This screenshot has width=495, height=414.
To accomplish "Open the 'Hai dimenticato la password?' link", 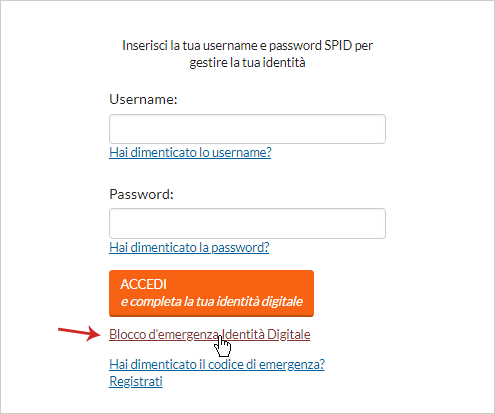I will pos(189,248).
